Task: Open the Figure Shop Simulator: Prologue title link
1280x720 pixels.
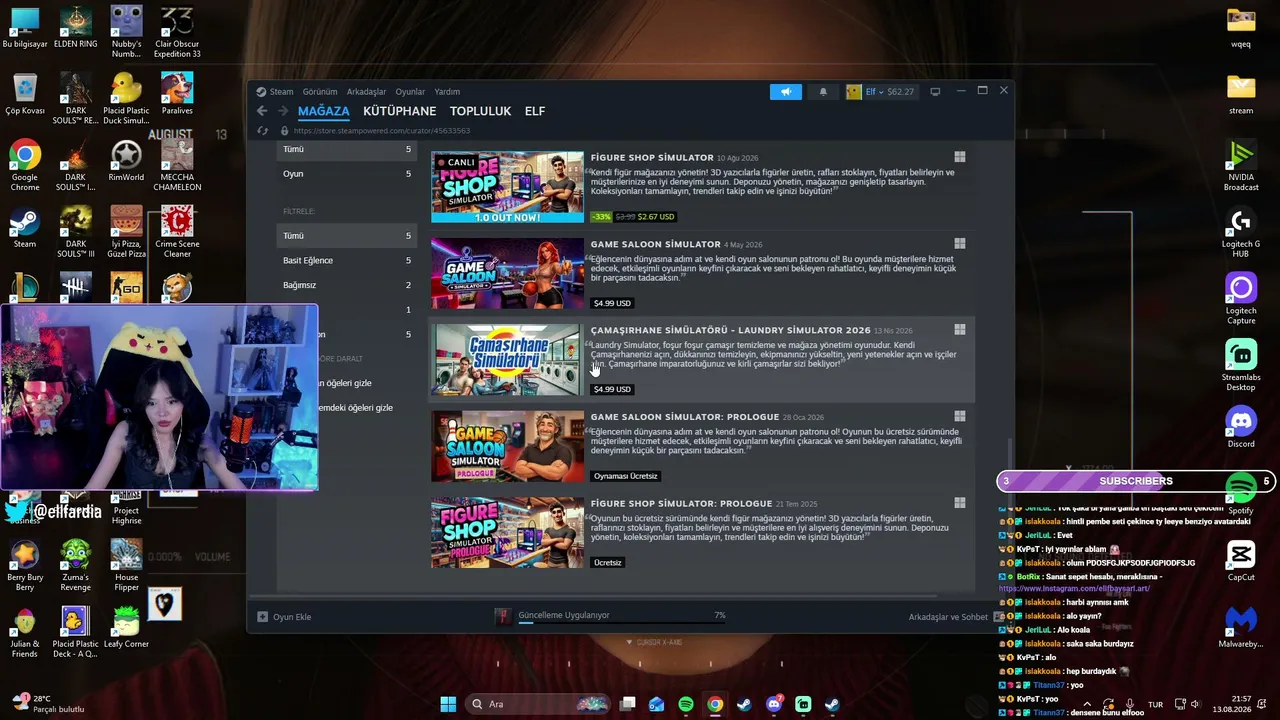Action: click(x=681, y=503)
